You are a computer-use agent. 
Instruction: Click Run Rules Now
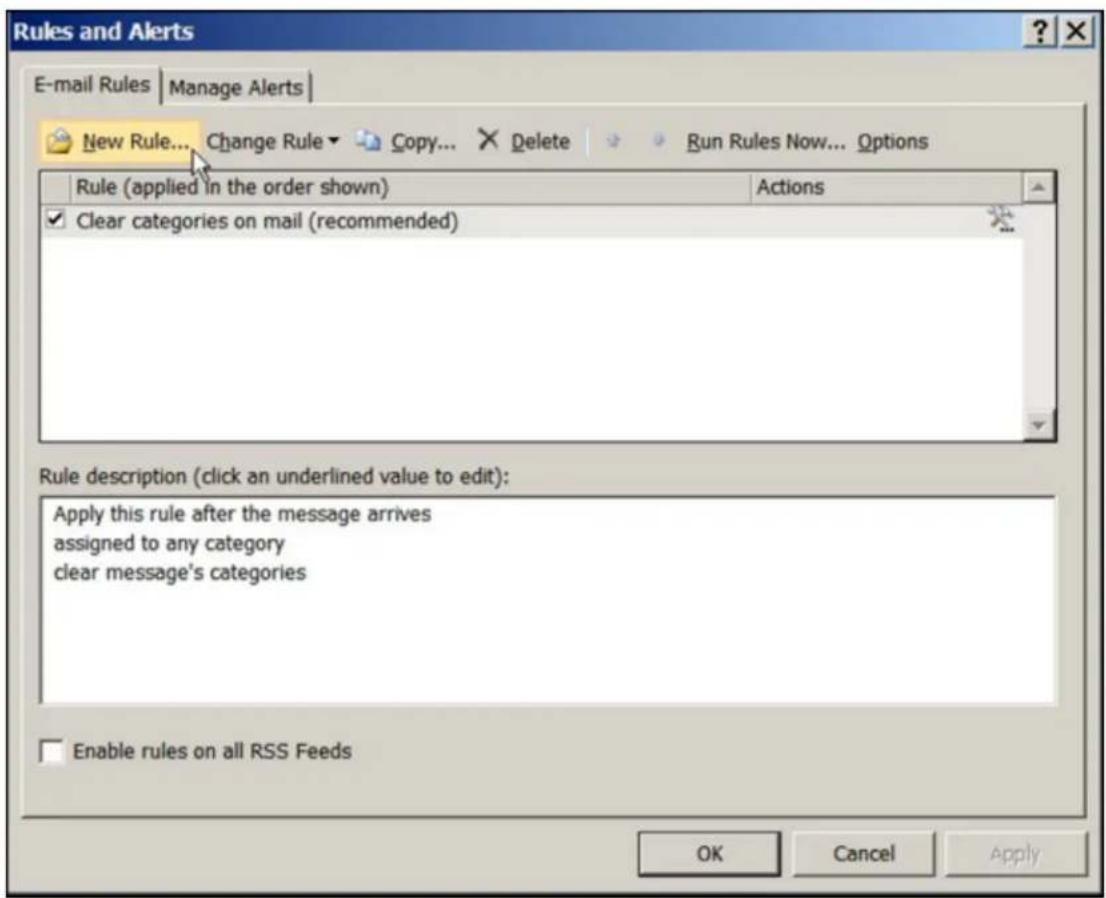[765, 142]
